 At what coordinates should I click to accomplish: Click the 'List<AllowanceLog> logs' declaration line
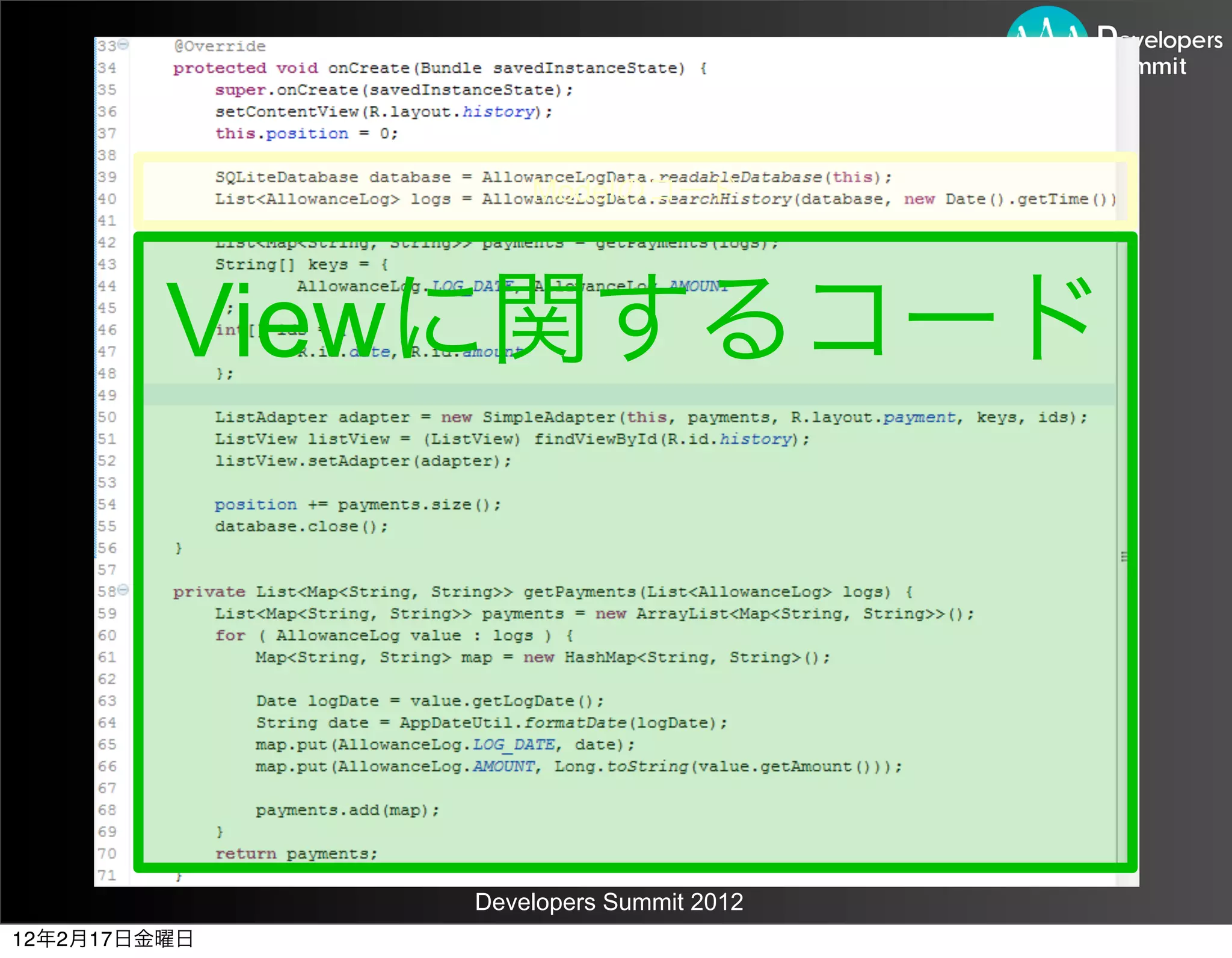pos(665,199)
